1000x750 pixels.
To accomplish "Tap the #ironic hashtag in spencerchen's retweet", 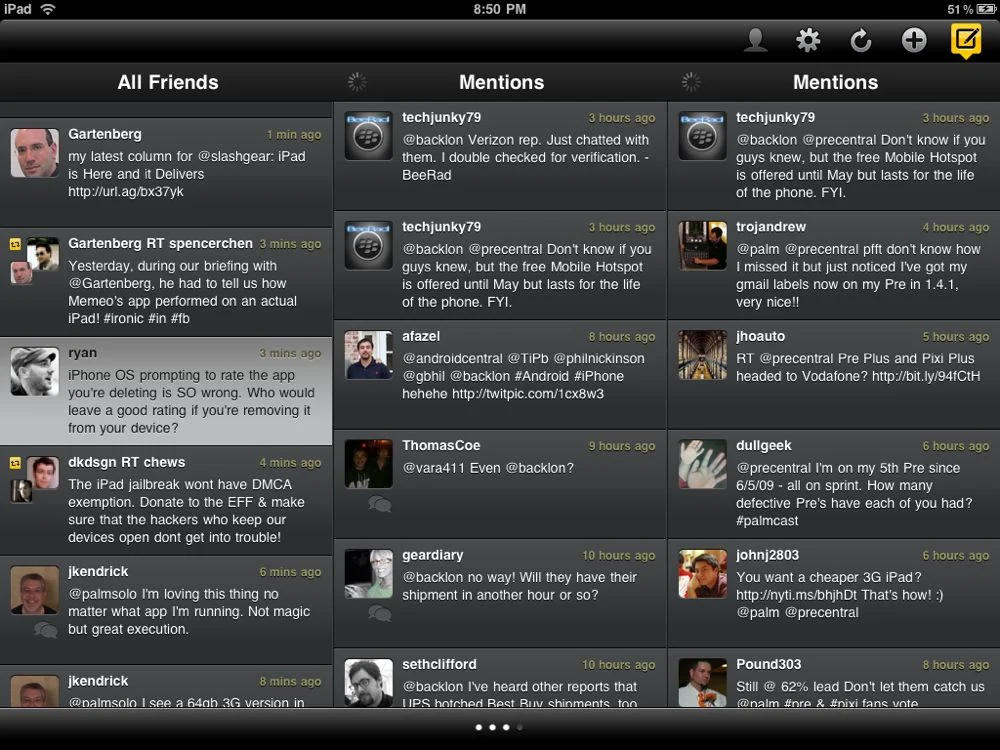I will coord(124,318).
